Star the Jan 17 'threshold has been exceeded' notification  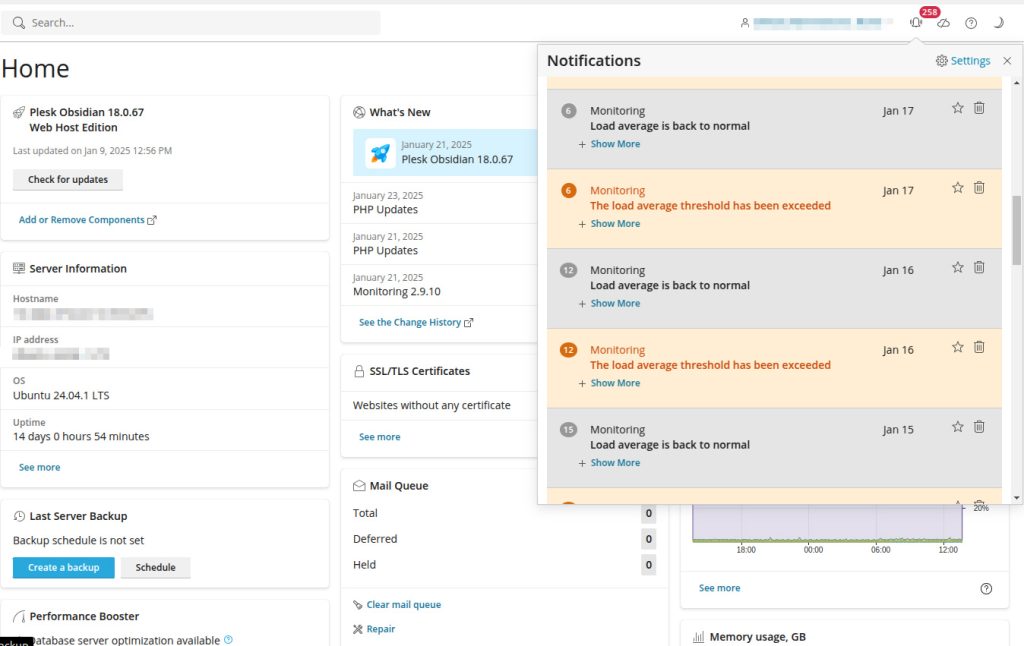coord(957,187)
